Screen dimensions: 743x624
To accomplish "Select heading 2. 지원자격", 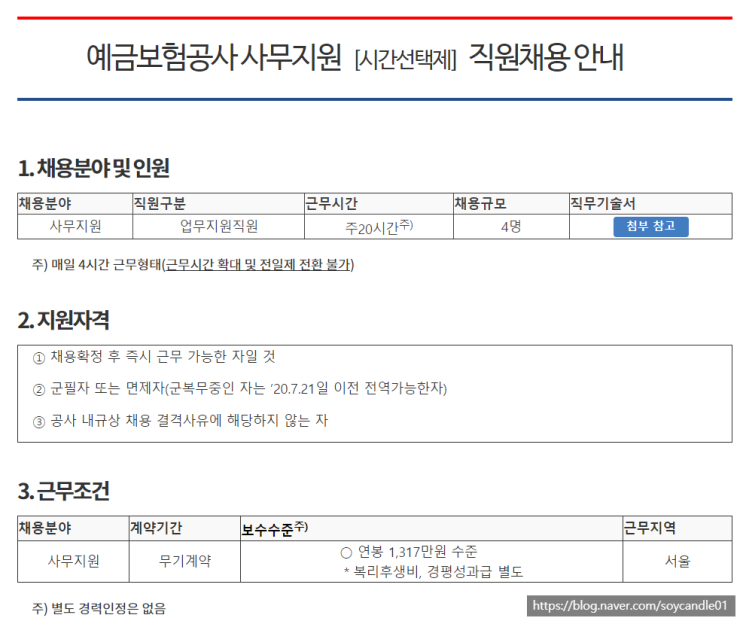I will pyautogui.click(x=63, y=320).
